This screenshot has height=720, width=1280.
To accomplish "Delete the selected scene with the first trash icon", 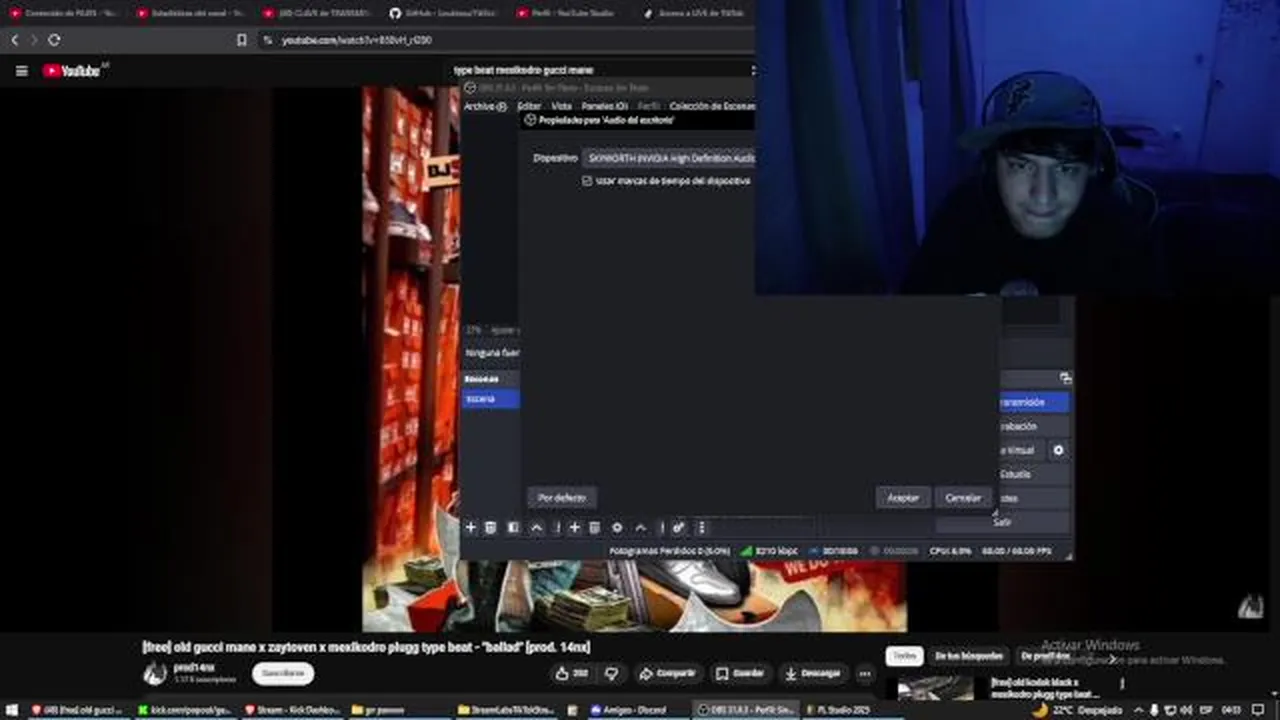I will click(490, 527).
